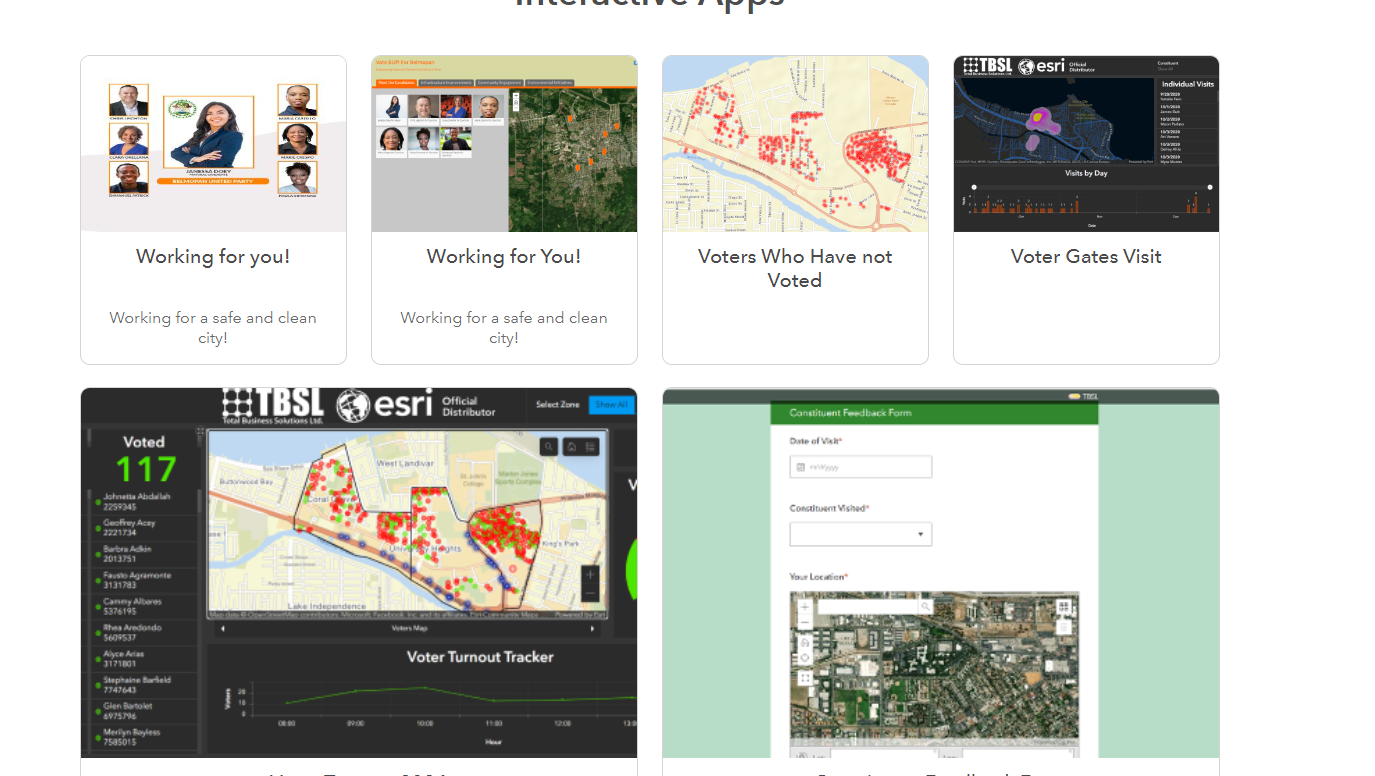Click the right chevron beside Voters Map
This screenshot has height=776, width=1375.
click(593, 628)
